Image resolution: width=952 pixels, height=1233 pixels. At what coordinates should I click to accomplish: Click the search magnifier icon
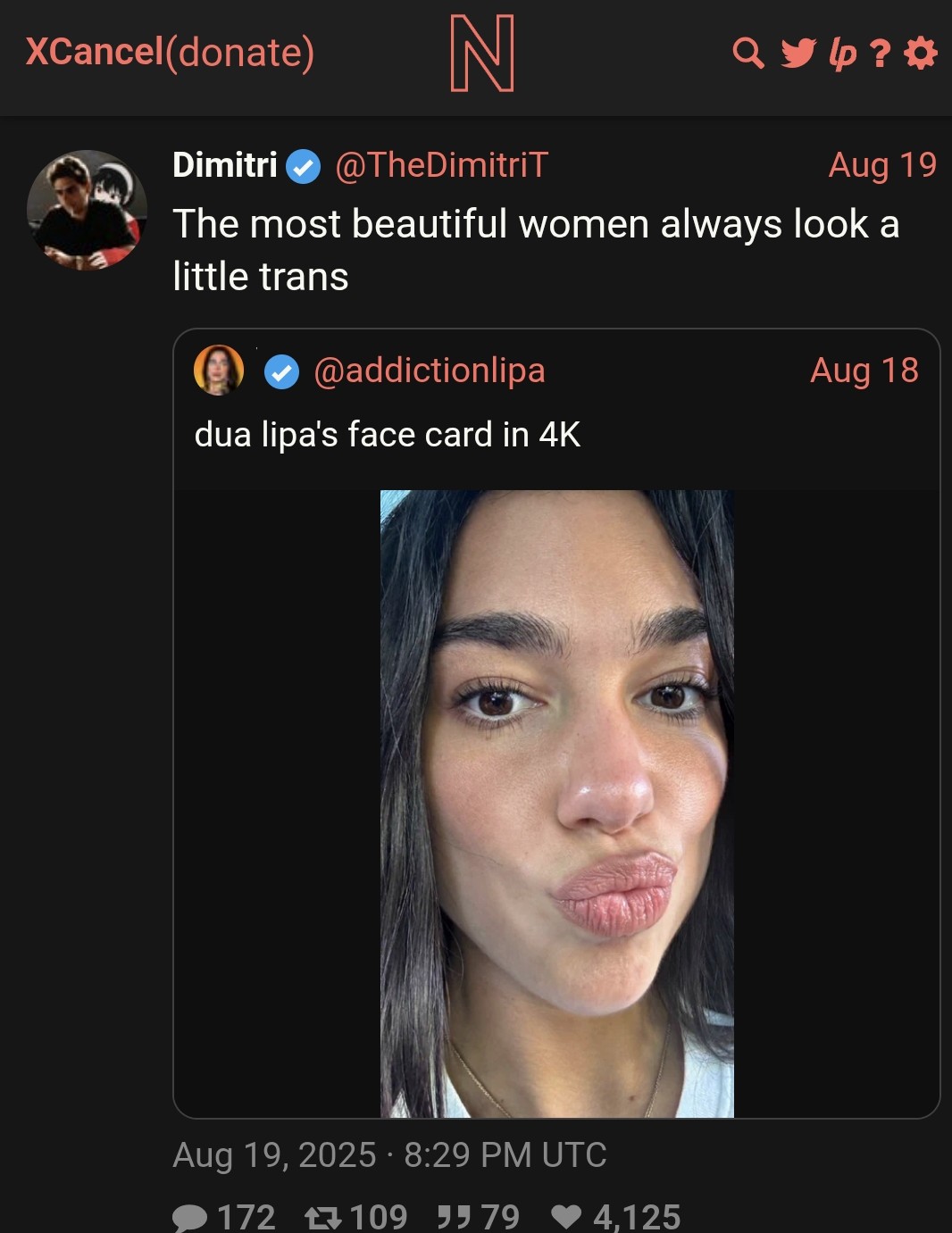click(x=747, y=54)
